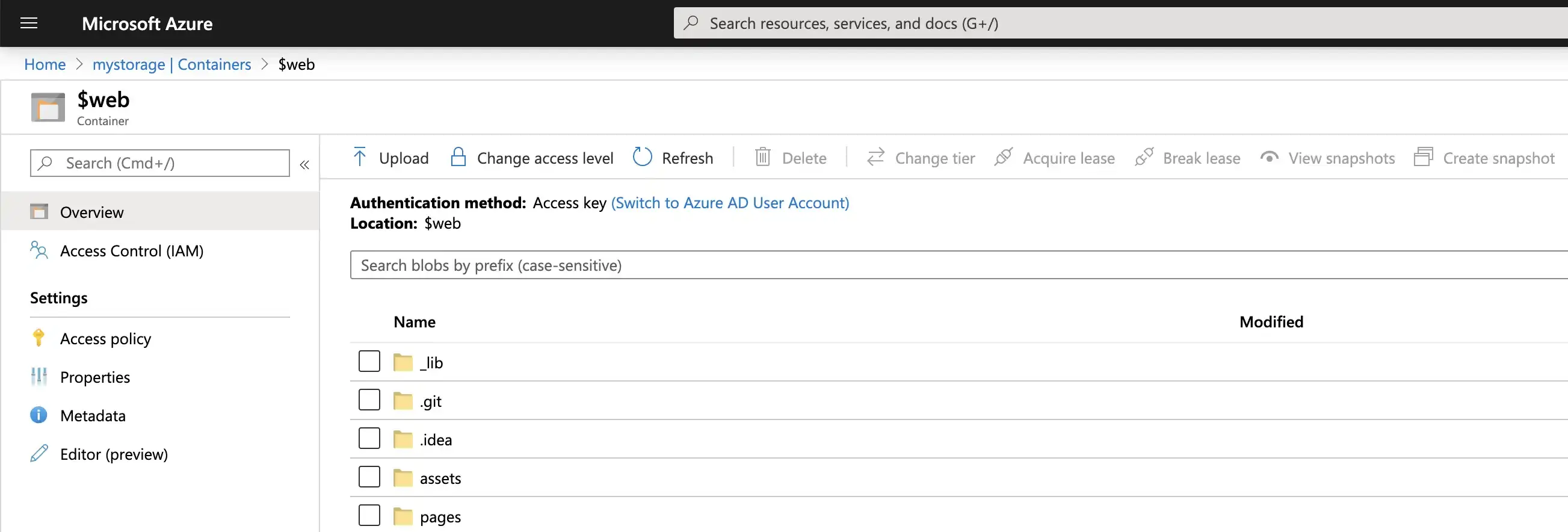
Task: Click the Properties bars icon
Action: coord(39,377)
